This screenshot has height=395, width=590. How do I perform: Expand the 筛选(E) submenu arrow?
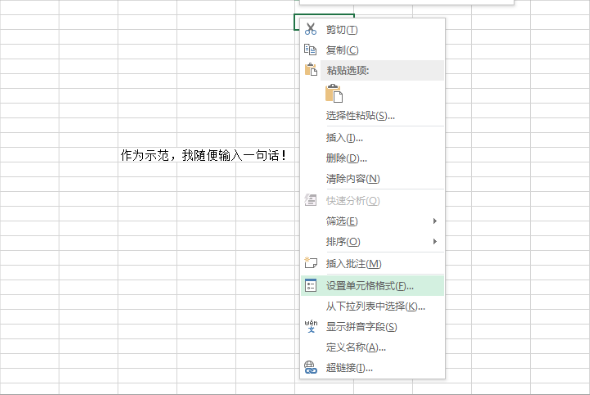tap(435, 221)
